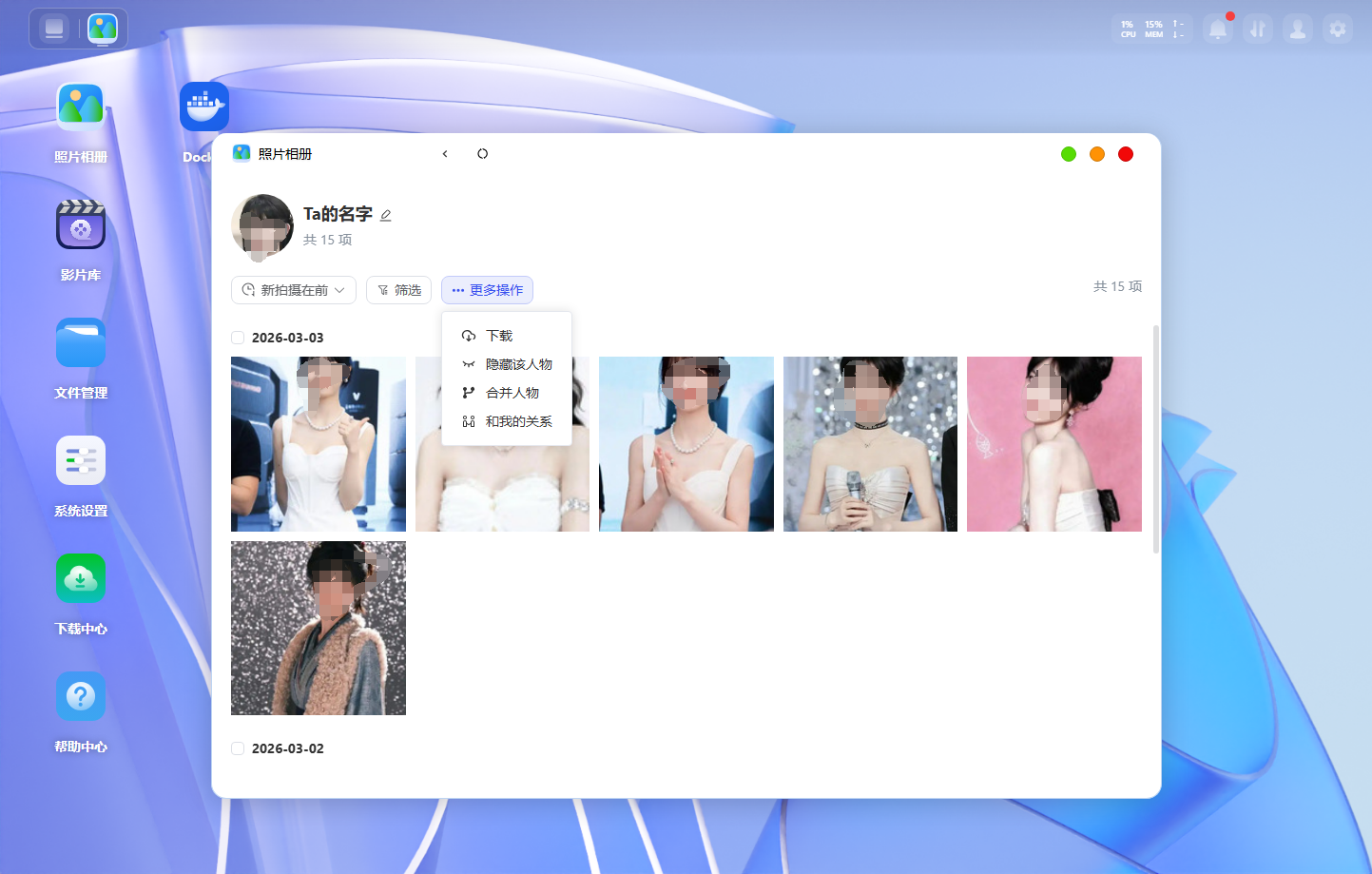Open the photo holding a microphone
This screenshot has width=1372, height=874.
(x=870, y=444)
